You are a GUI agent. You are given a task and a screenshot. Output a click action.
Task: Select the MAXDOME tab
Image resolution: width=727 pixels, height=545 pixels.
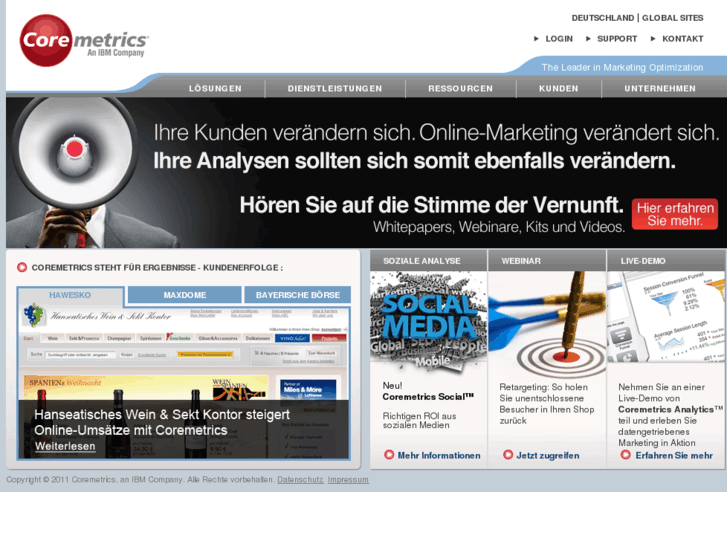[x=185, y=295]
